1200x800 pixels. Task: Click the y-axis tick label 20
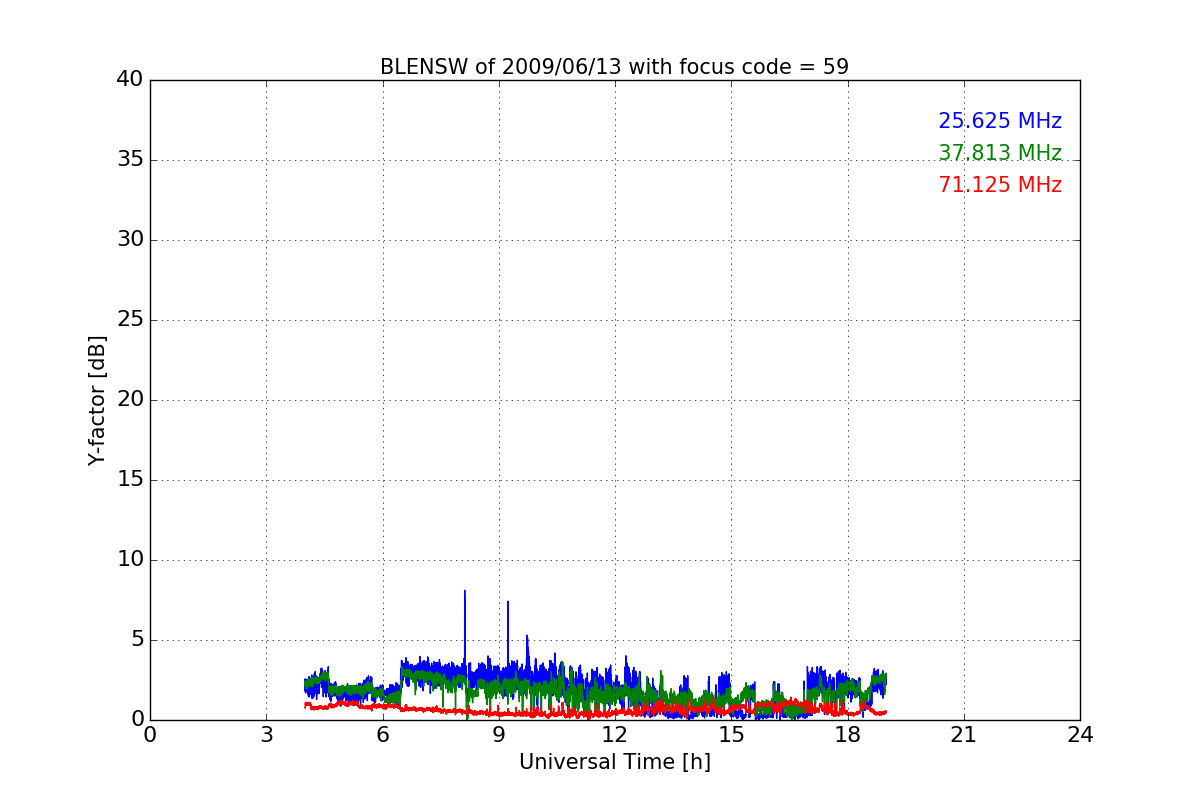[x=130, y=399]
